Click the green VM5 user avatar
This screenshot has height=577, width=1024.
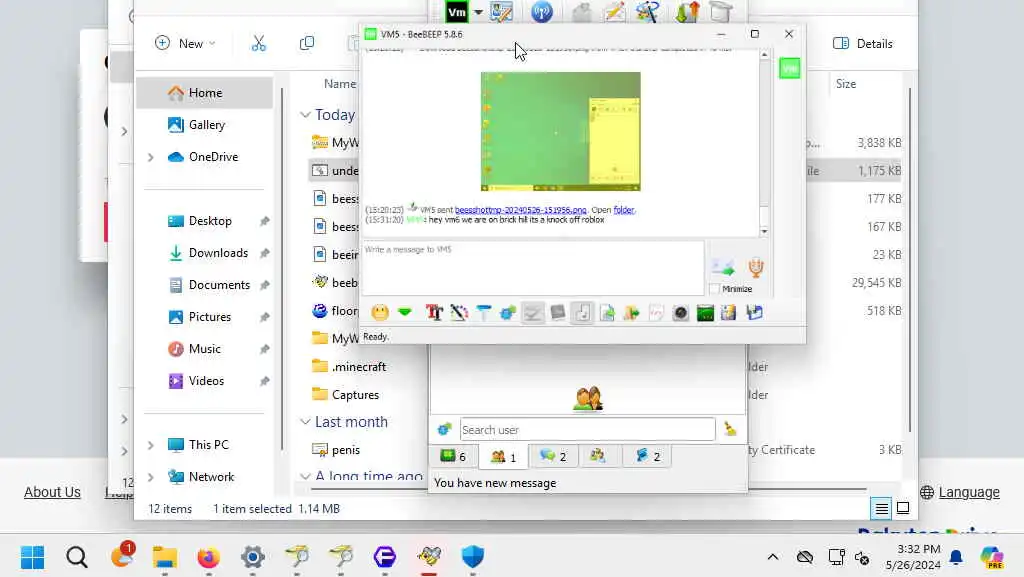(x=790, y=69)
